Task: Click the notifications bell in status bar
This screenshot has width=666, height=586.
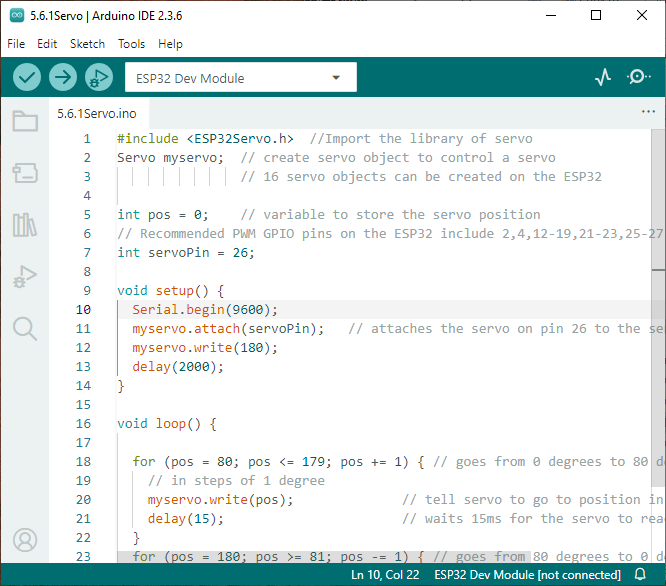Action: 641,575
